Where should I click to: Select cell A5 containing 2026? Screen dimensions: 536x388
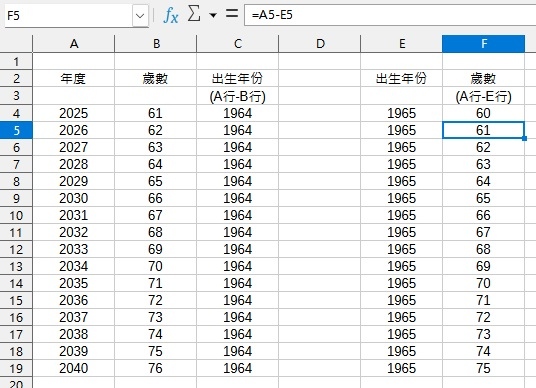click(73, 130)
